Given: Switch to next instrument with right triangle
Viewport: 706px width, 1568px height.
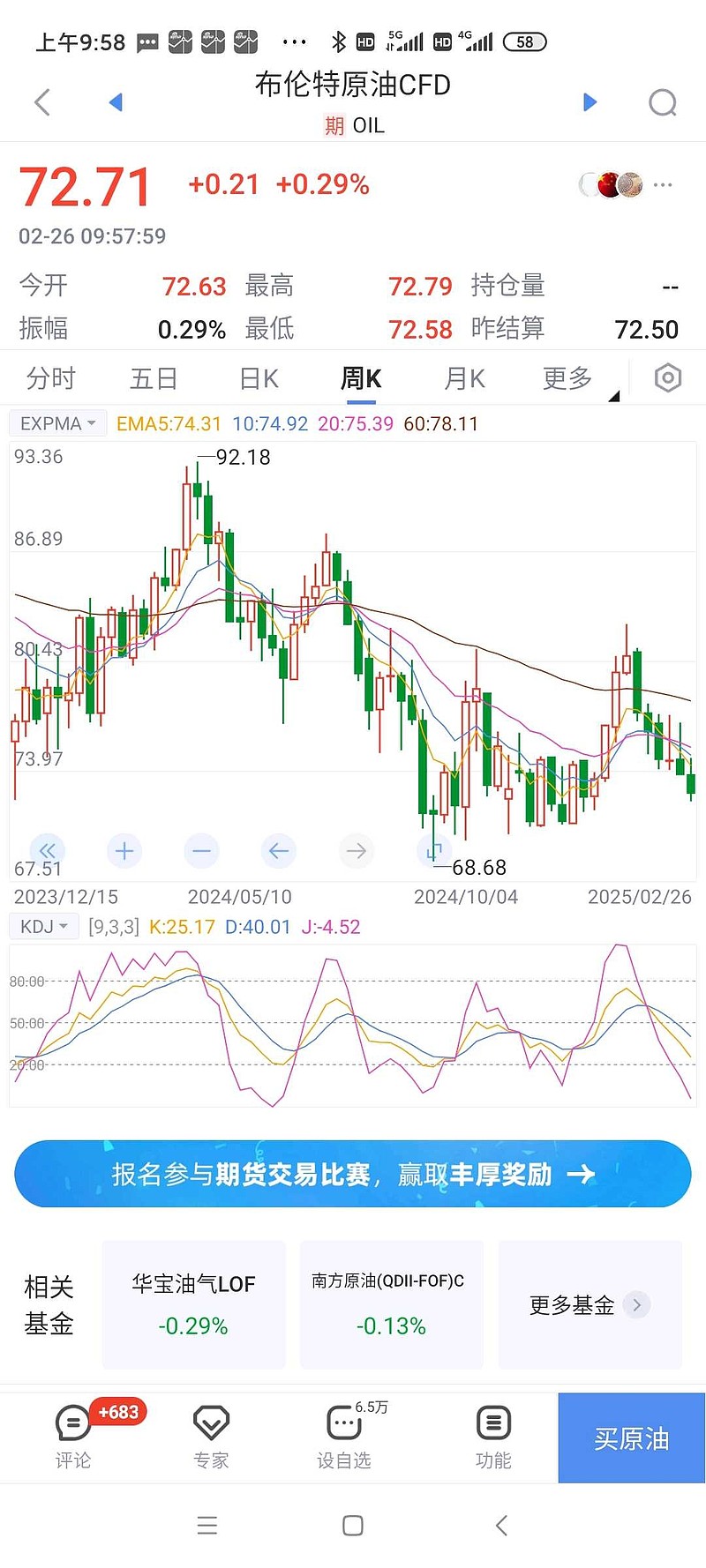Looking at the screenshot, I should [590, 102].
